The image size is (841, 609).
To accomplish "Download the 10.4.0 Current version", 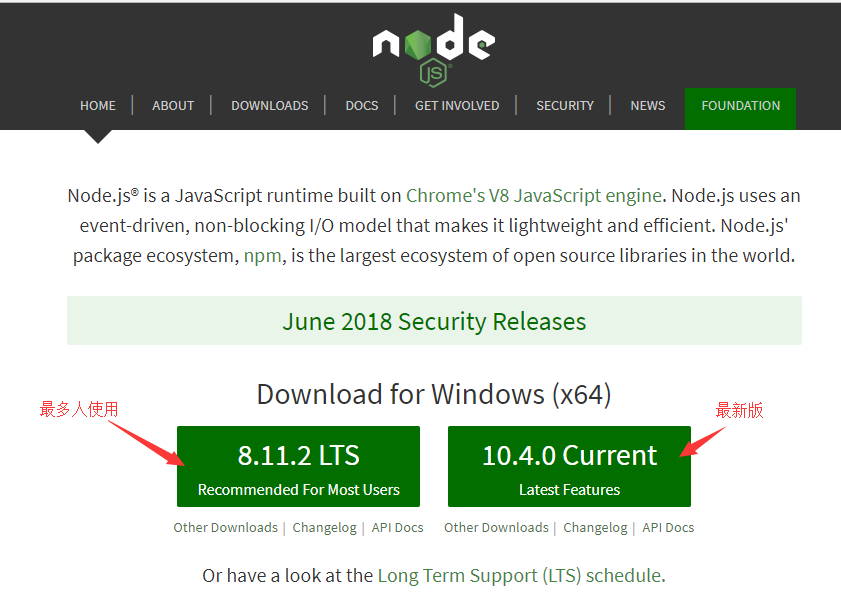I will (569, 467).
